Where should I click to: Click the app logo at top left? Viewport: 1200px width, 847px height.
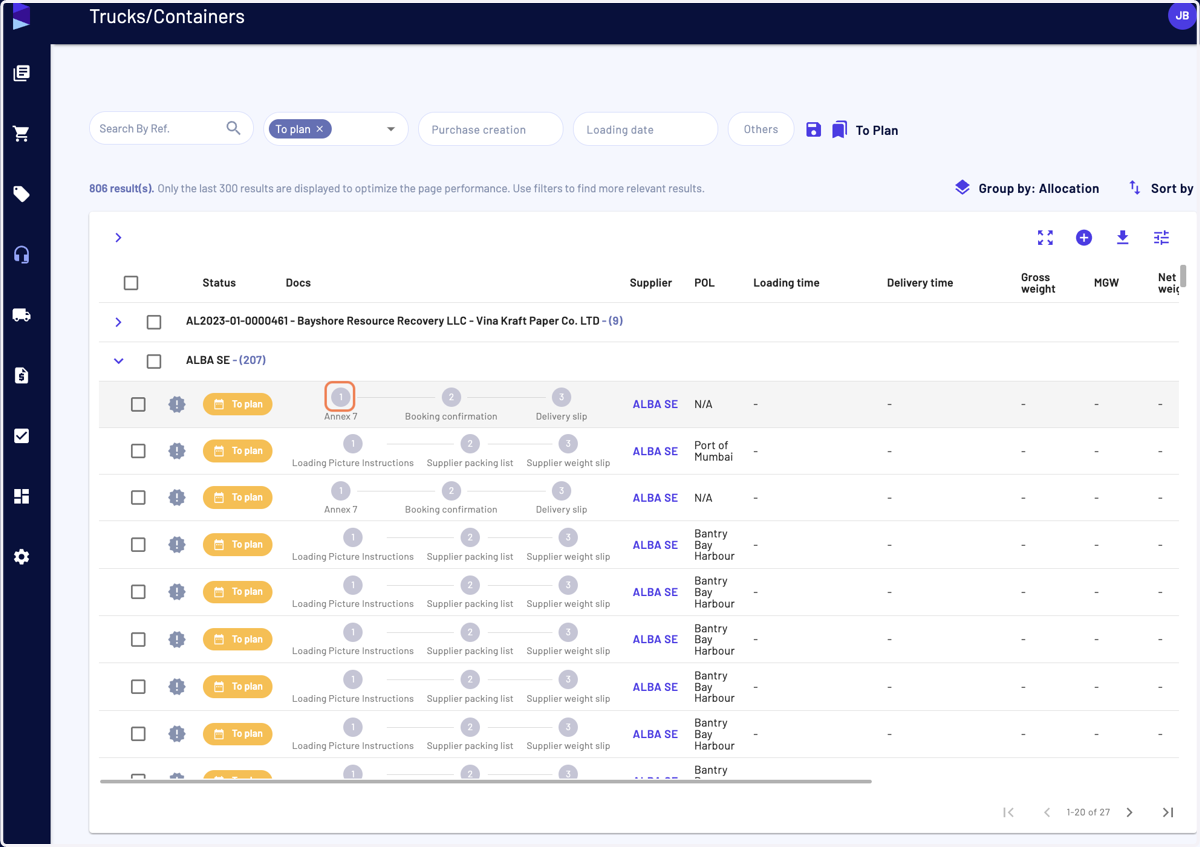(x=21, y=17)
